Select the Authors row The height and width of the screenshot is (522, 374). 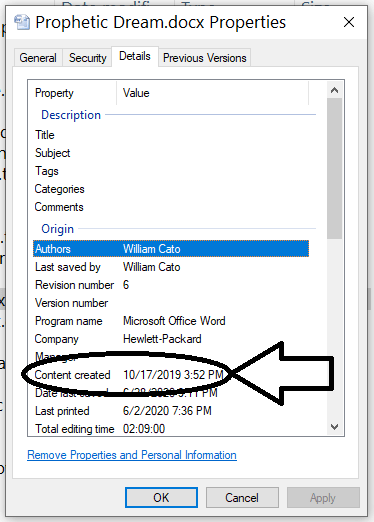pos(171,249)
